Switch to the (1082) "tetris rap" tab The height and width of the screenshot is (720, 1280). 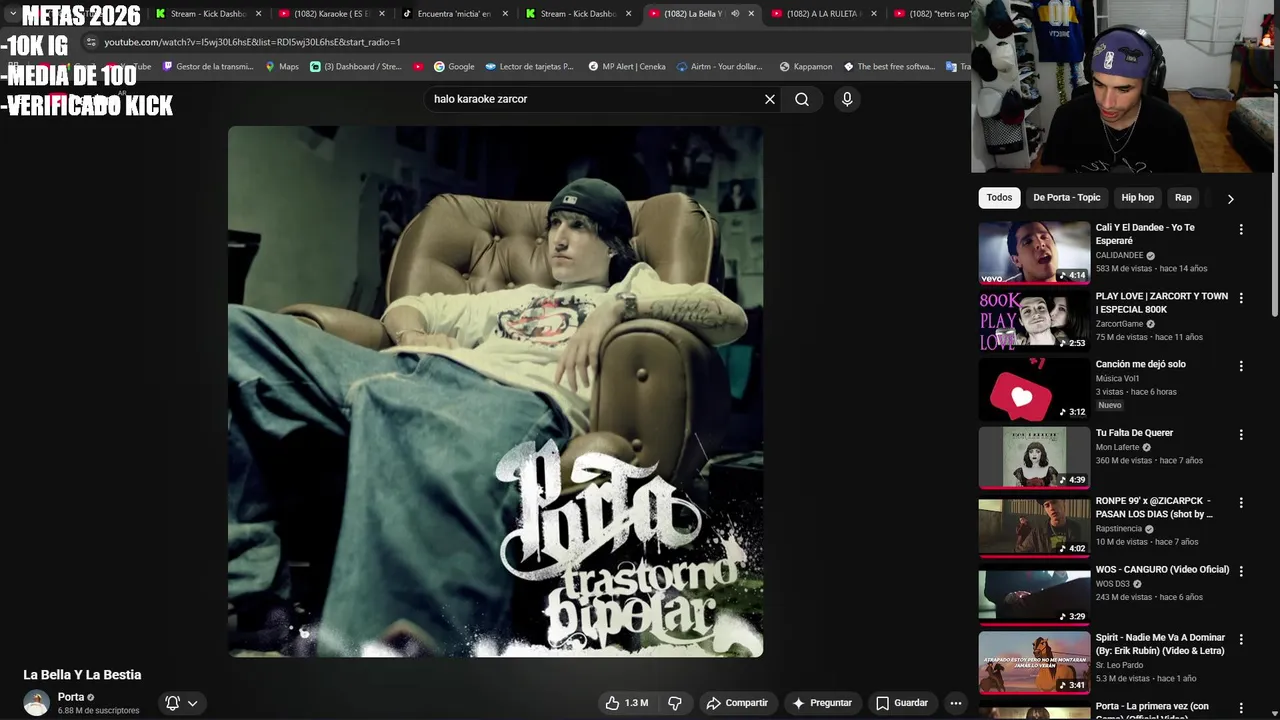[931, 14]
